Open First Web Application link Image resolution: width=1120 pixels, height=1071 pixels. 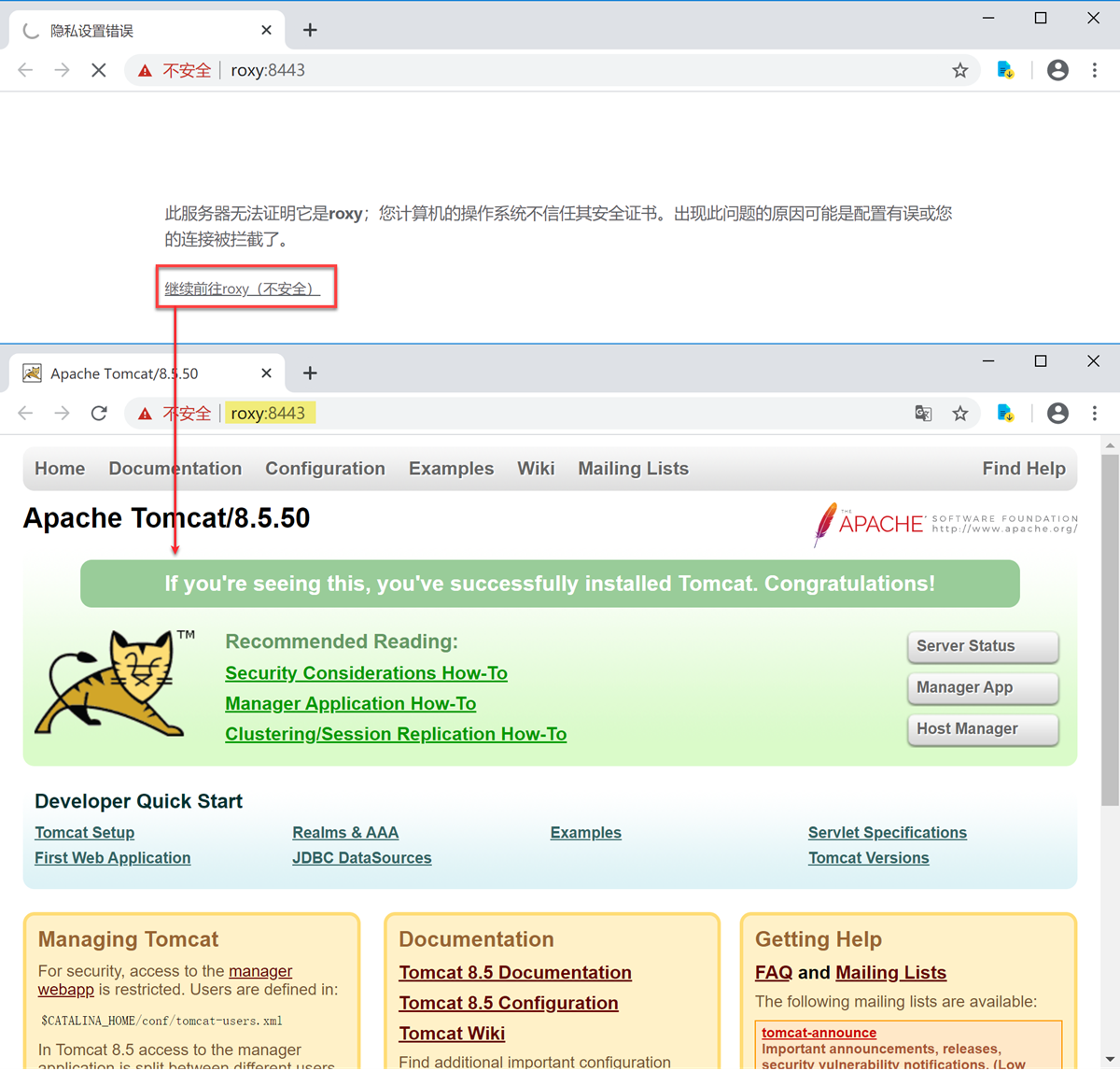tap(112, 858)
